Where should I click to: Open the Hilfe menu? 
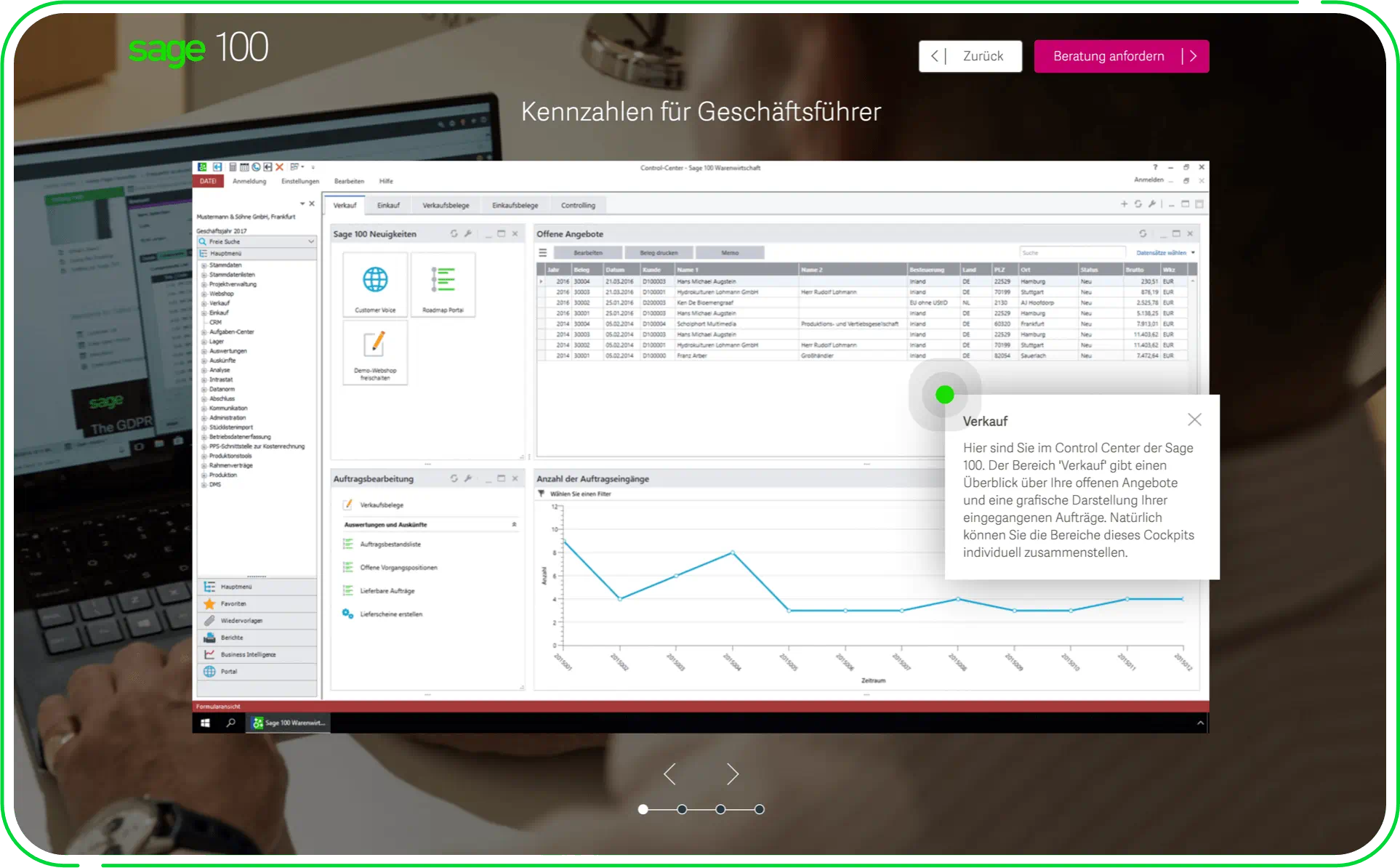386,181
